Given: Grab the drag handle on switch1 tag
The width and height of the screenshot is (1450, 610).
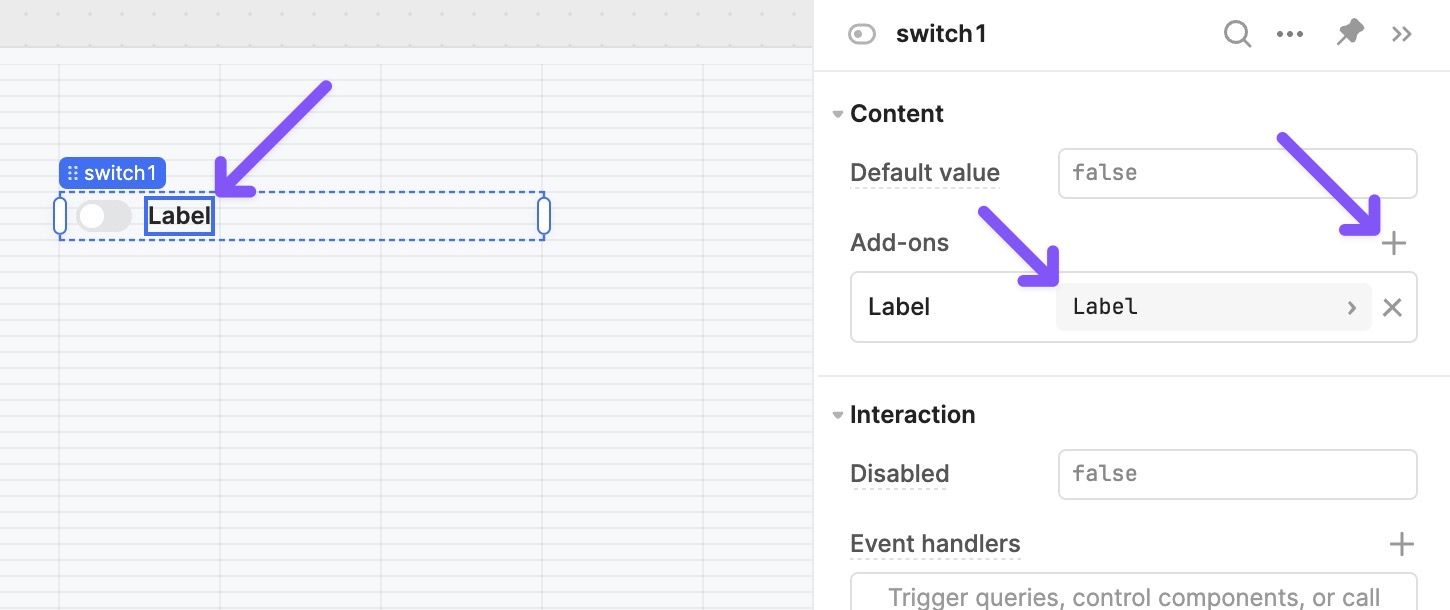Looking at the screenshot, I should (72, 173).
